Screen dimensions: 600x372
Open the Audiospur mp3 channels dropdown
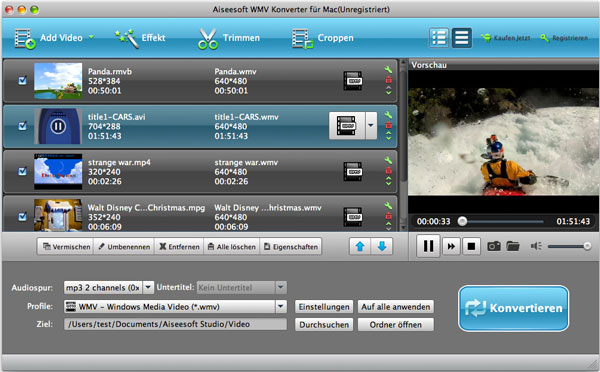[148, 287]
